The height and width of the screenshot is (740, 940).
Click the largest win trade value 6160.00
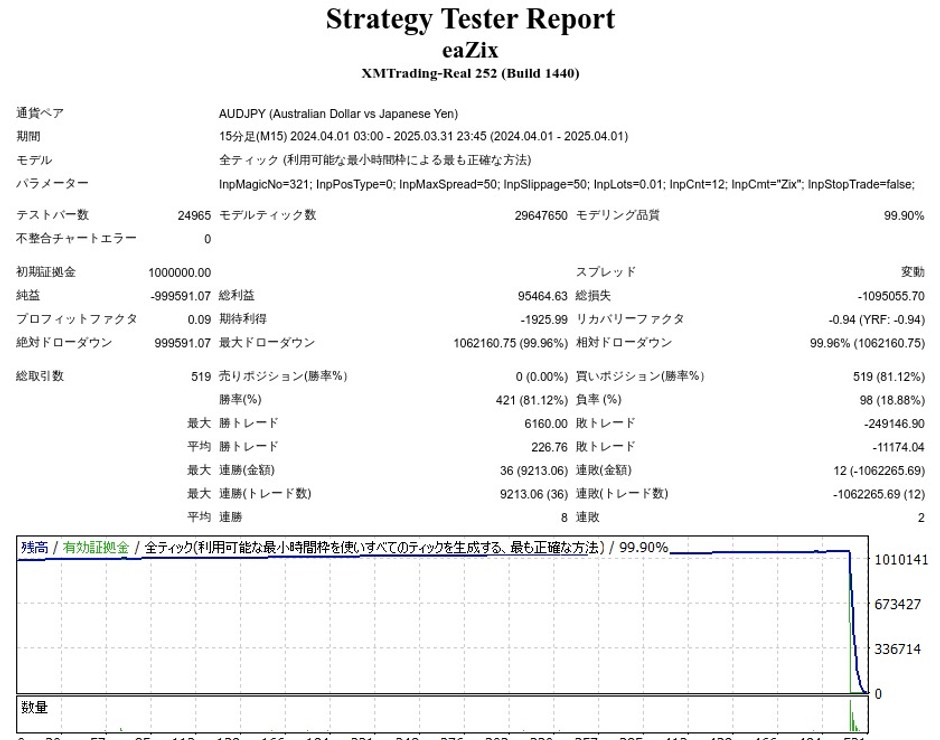click(546, 423)
